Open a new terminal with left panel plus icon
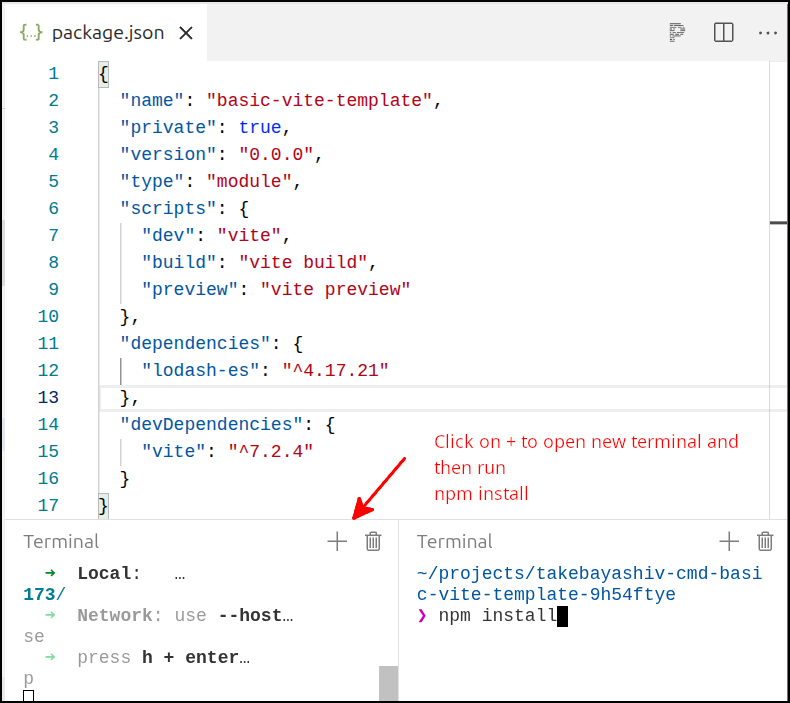790x703 pixels. [x=337, y=541]
